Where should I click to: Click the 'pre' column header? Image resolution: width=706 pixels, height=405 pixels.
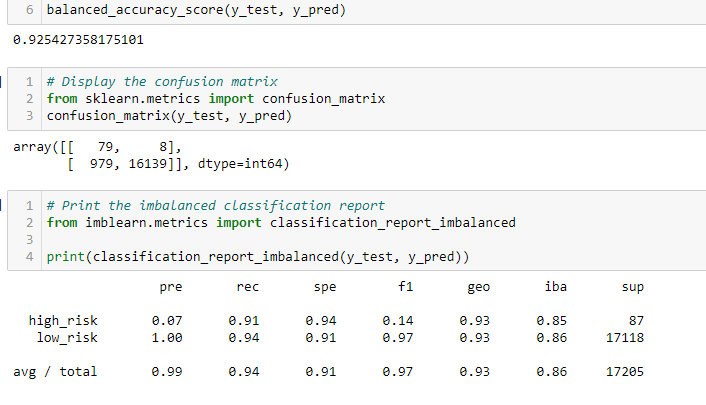click(171, 287)
